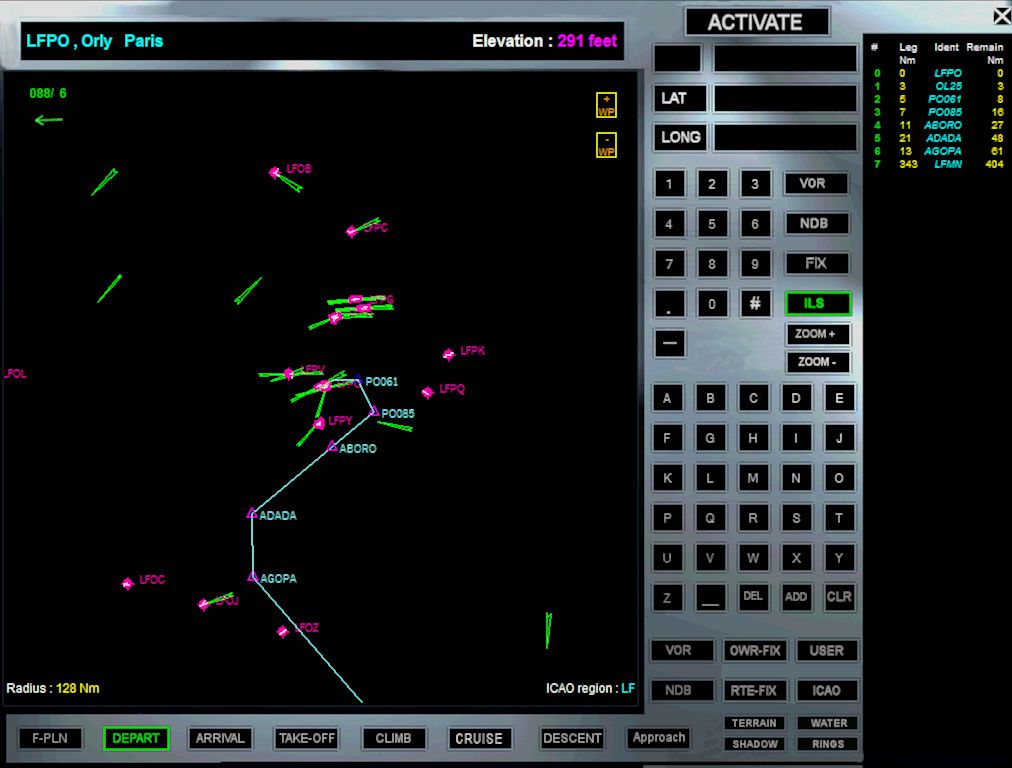This screenshot has height=768, width=1012.
Task: Toggle the WATER map display
Action: point(827,723)
